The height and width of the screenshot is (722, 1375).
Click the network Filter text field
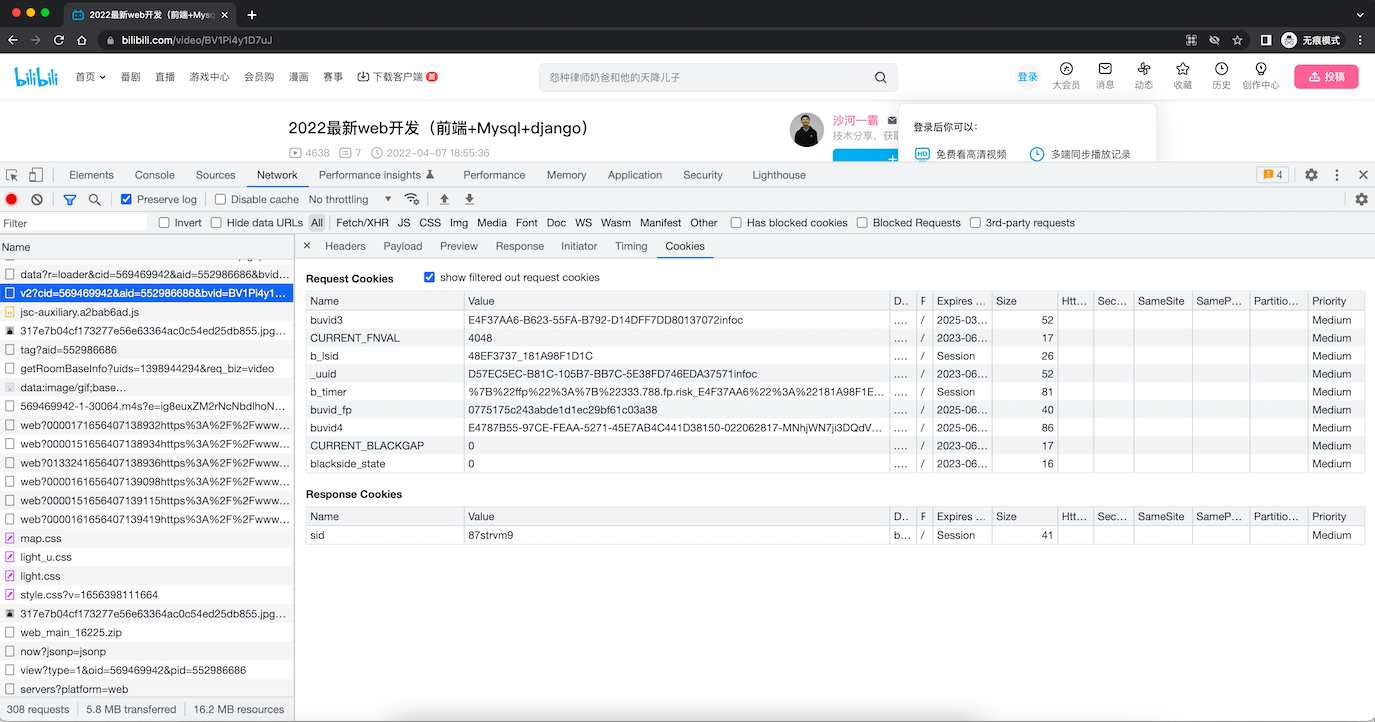[x=74, y=223]
